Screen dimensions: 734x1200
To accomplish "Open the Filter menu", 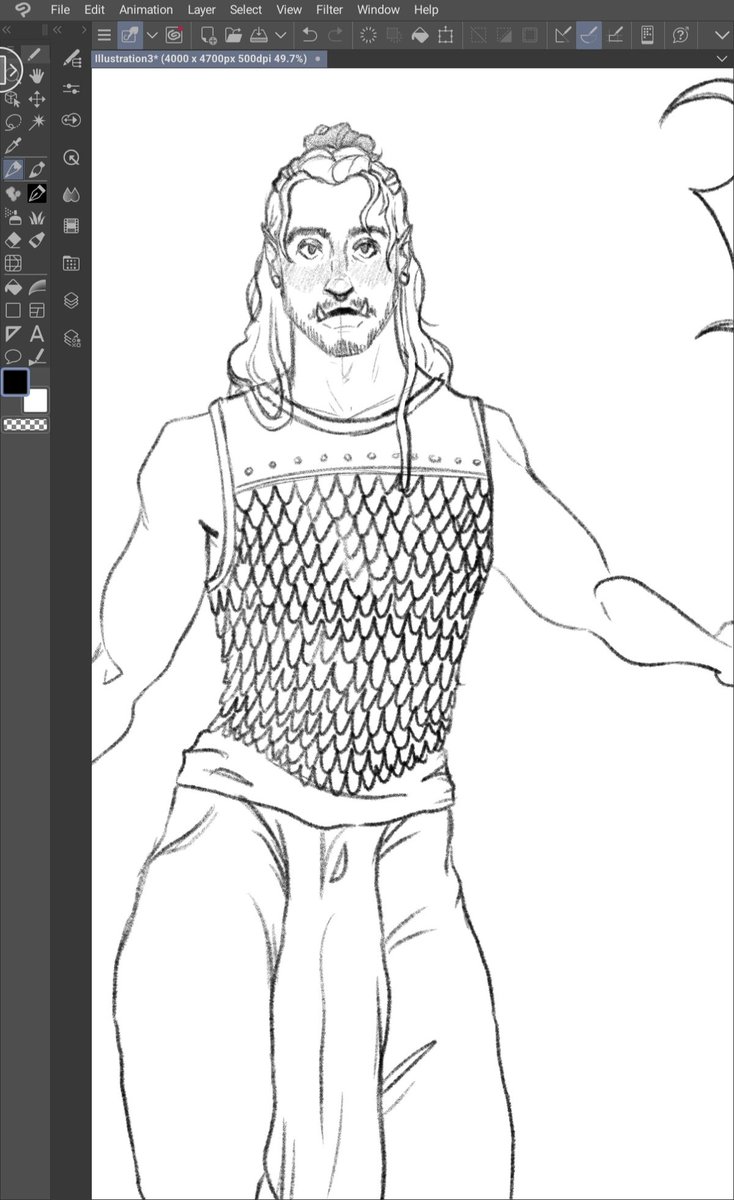I will pos(329,10).
